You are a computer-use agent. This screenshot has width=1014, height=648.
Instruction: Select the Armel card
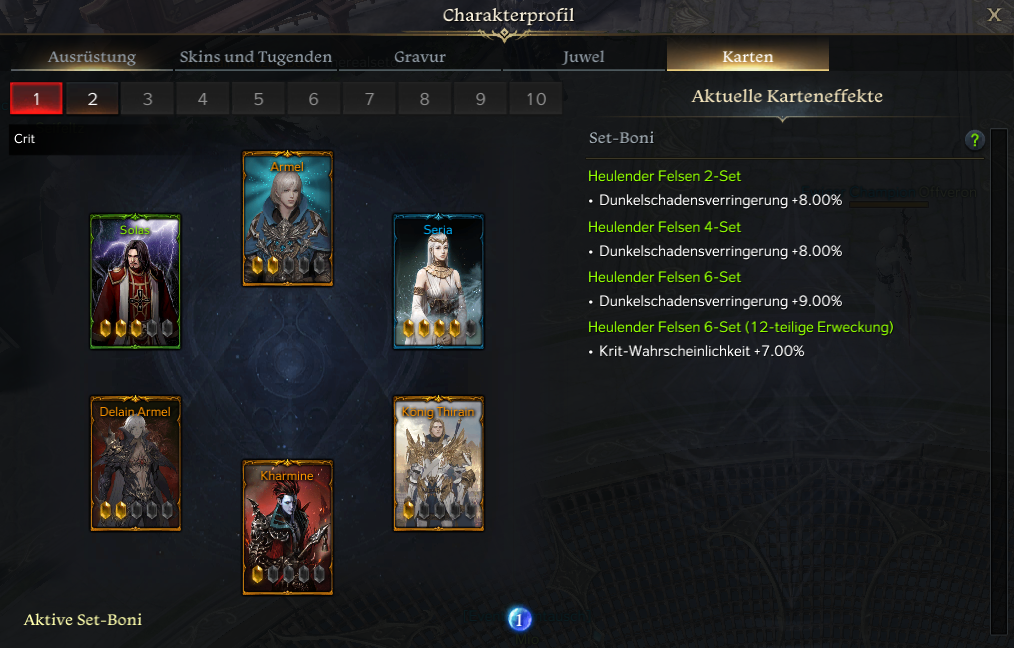(288, 219)
